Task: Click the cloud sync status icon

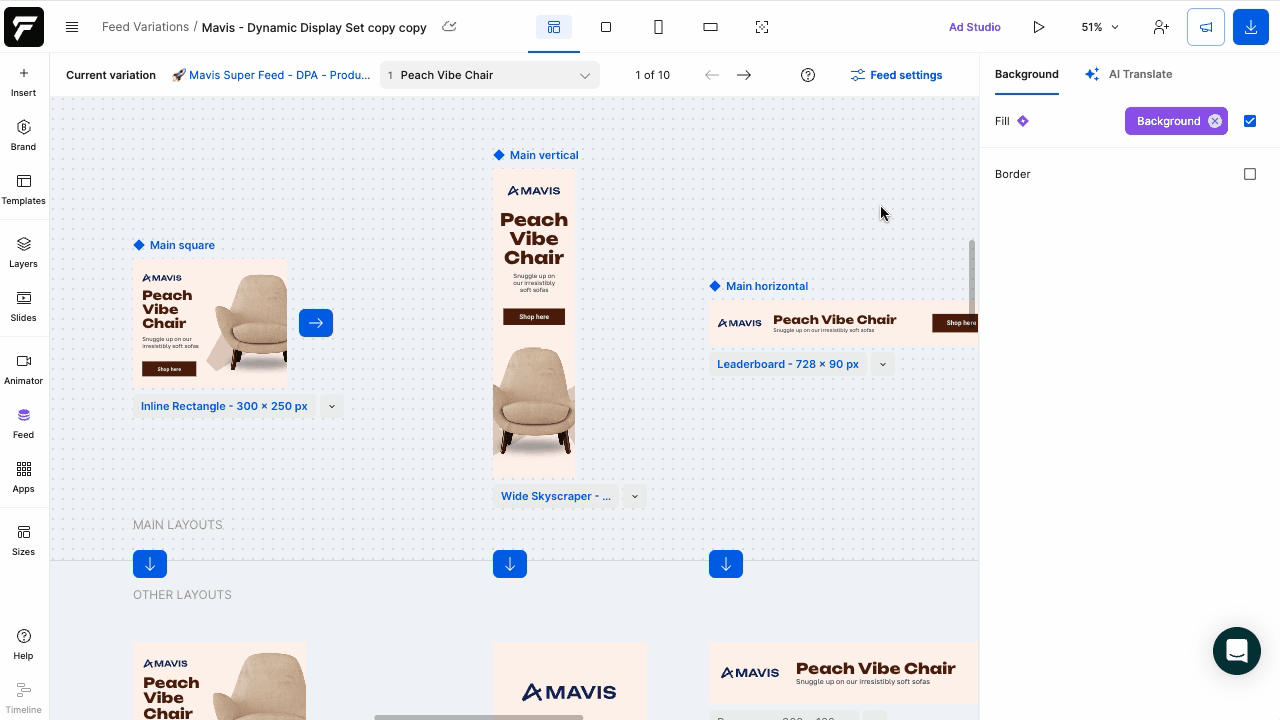Action: (x=449, y=27)
